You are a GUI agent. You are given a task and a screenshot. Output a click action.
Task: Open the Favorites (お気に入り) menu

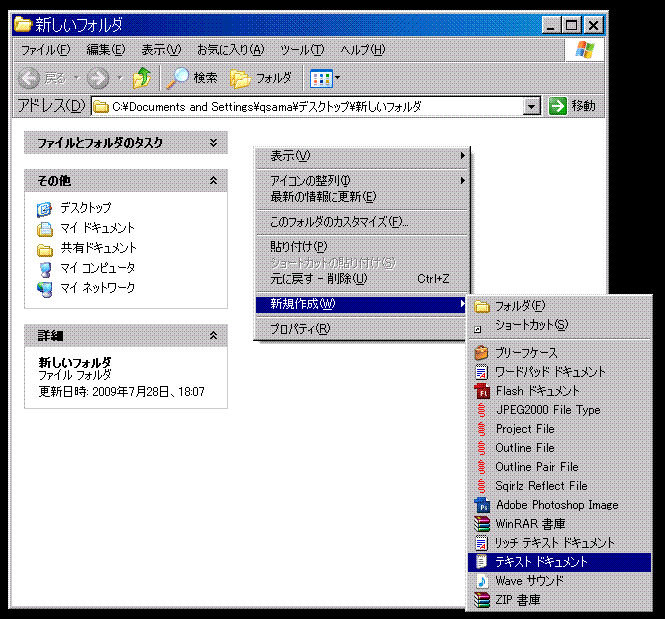coord(231,50)
